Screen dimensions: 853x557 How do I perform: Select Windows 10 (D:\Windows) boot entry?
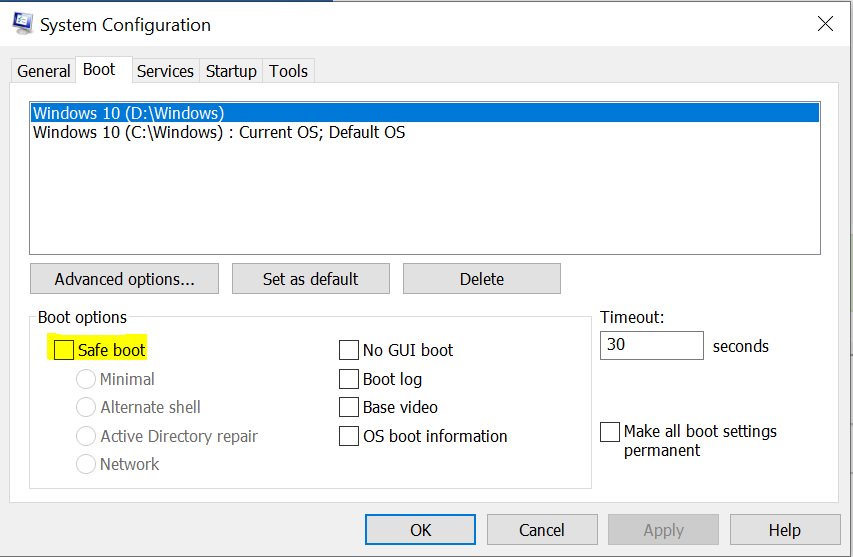[128, 113]
